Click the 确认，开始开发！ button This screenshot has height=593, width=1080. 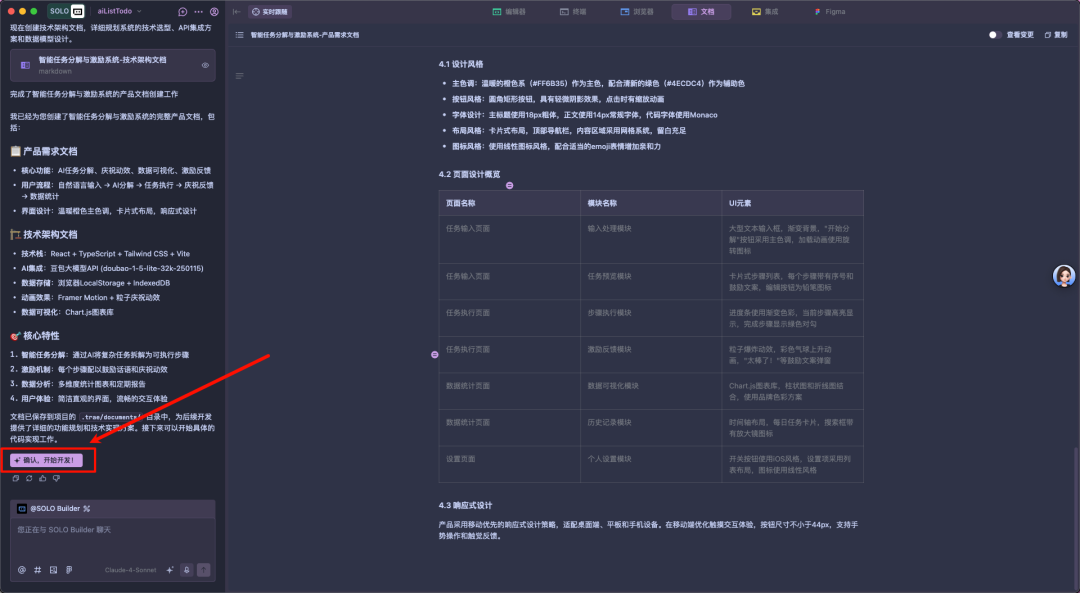pos(46,460)
